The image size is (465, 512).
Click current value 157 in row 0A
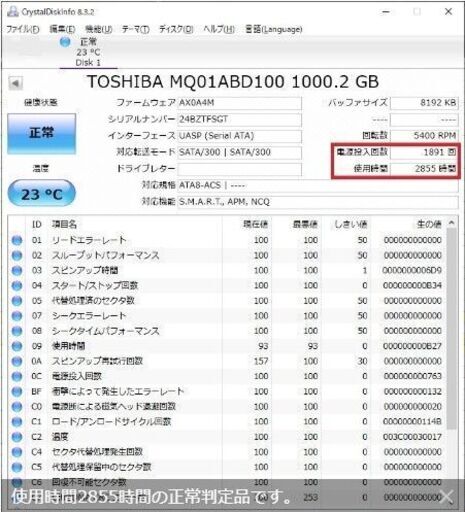[x=261, y=361]
